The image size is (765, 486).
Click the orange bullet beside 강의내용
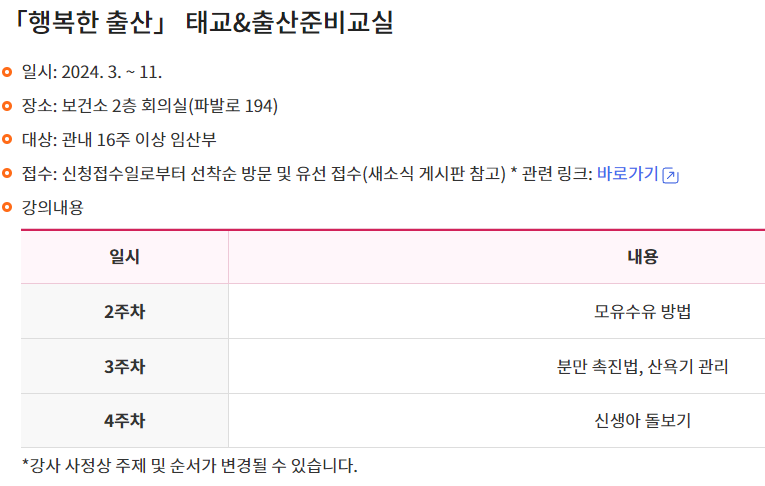(7, 207)
